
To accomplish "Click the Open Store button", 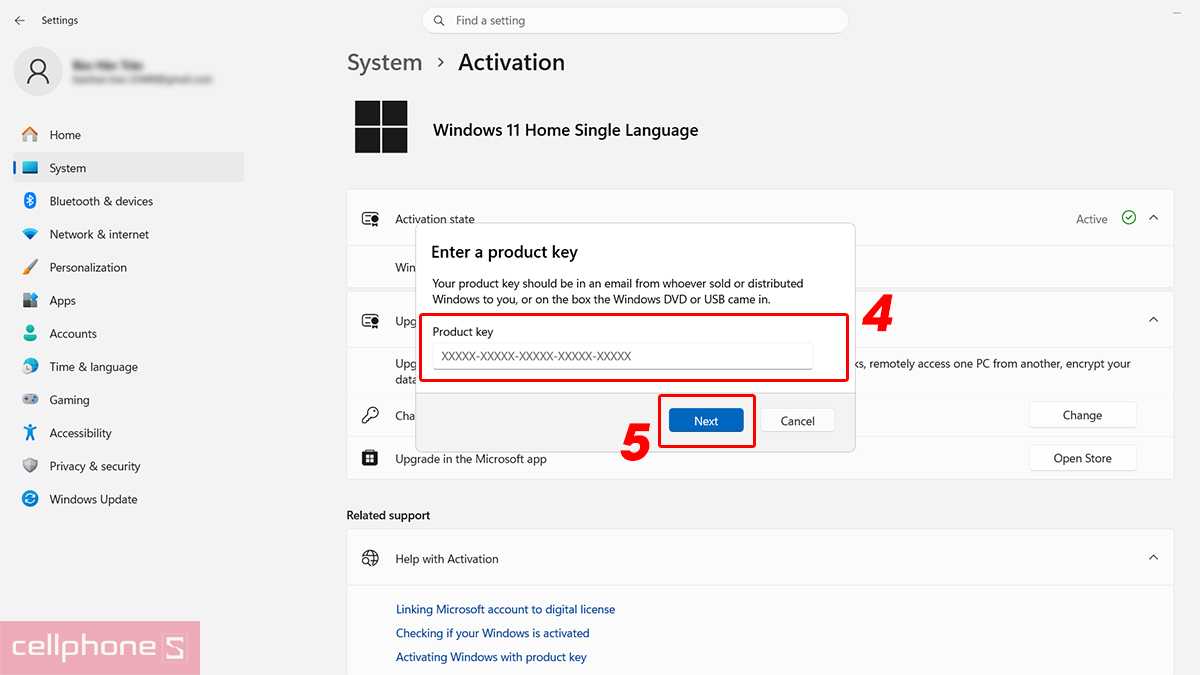I will [1083, 458].
